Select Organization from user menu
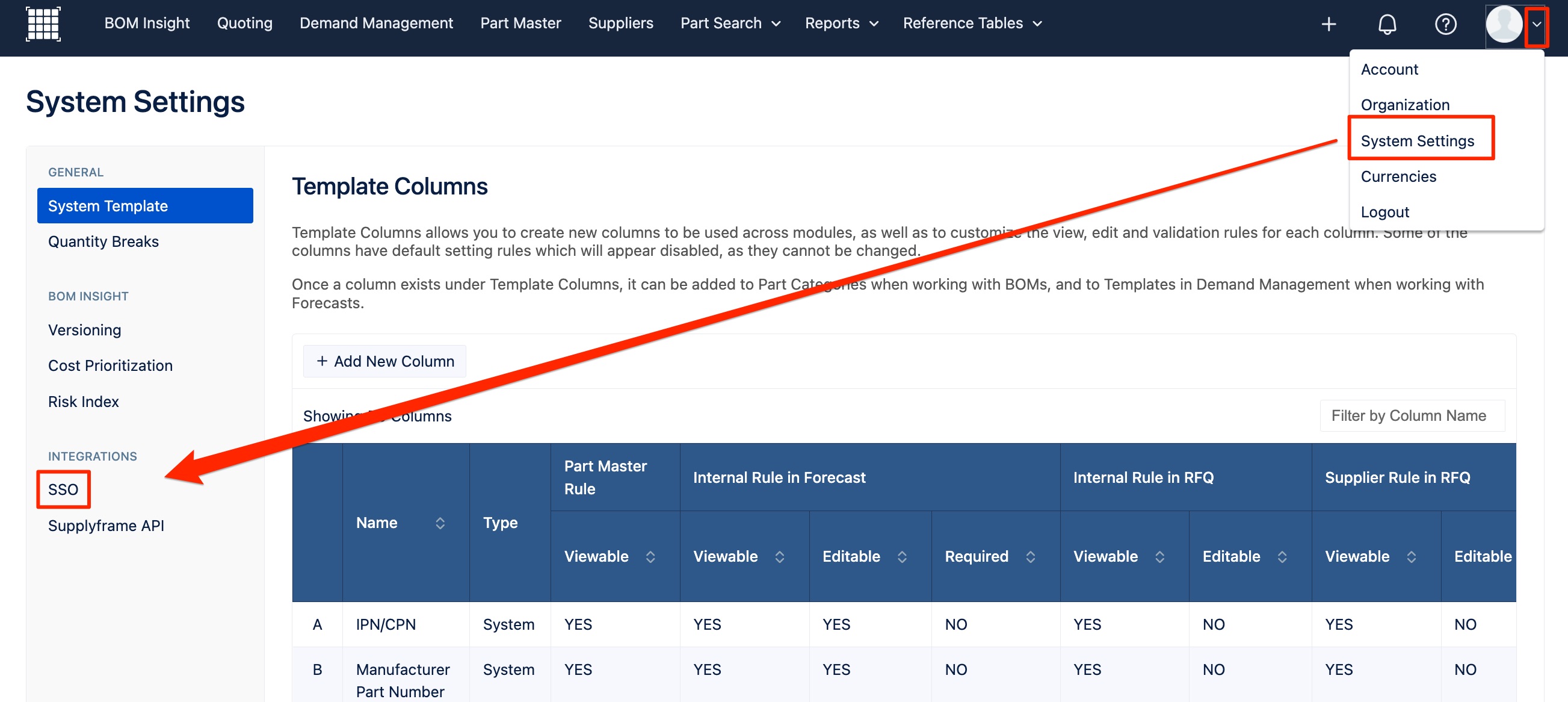 (x=1406, y=105)
